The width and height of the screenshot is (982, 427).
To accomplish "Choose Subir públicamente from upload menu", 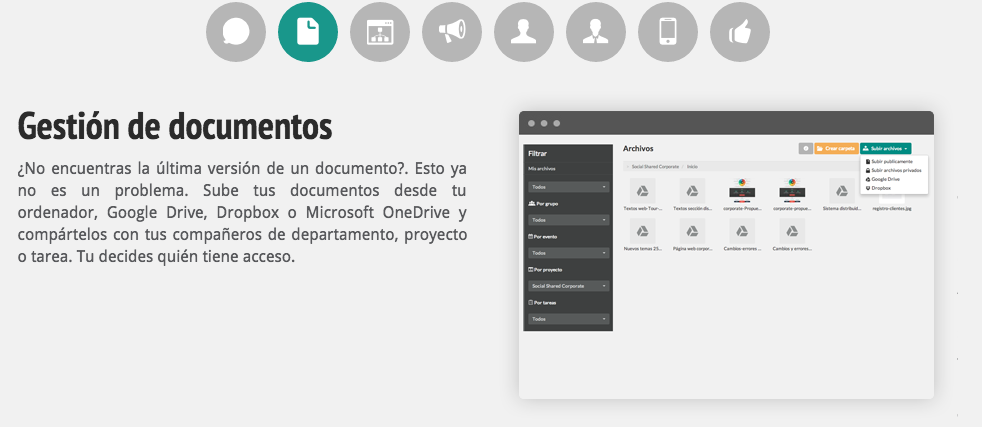I will click(890, 161).
